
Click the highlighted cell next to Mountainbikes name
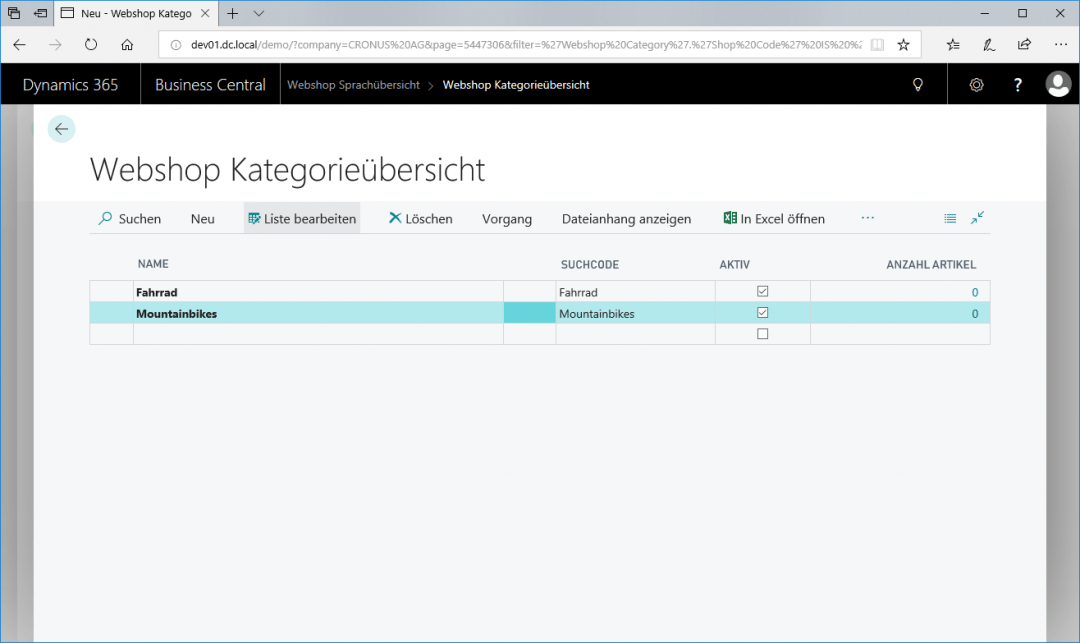[x=530, y=313]
